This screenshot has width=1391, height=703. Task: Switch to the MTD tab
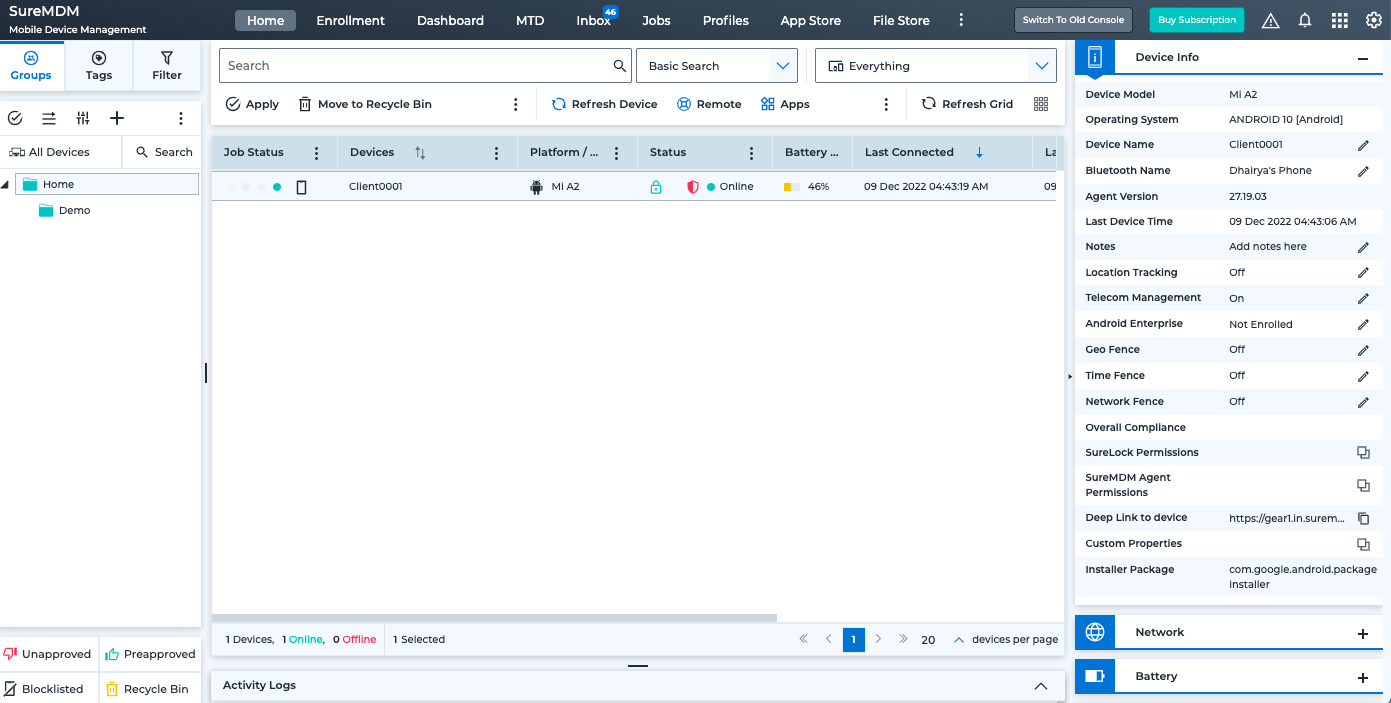pyautogui.click(x=530, y=20)
